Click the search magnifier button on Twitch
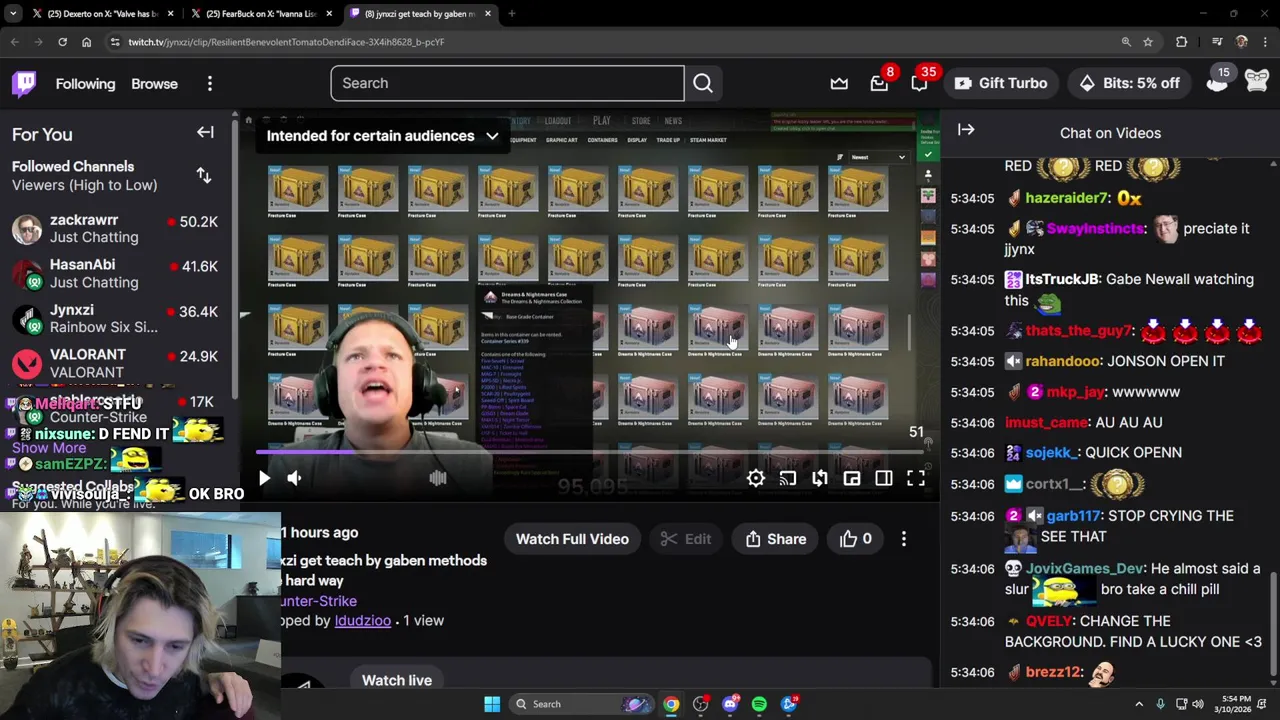Screen dimensions: 1280x720 tap(703, 83)
